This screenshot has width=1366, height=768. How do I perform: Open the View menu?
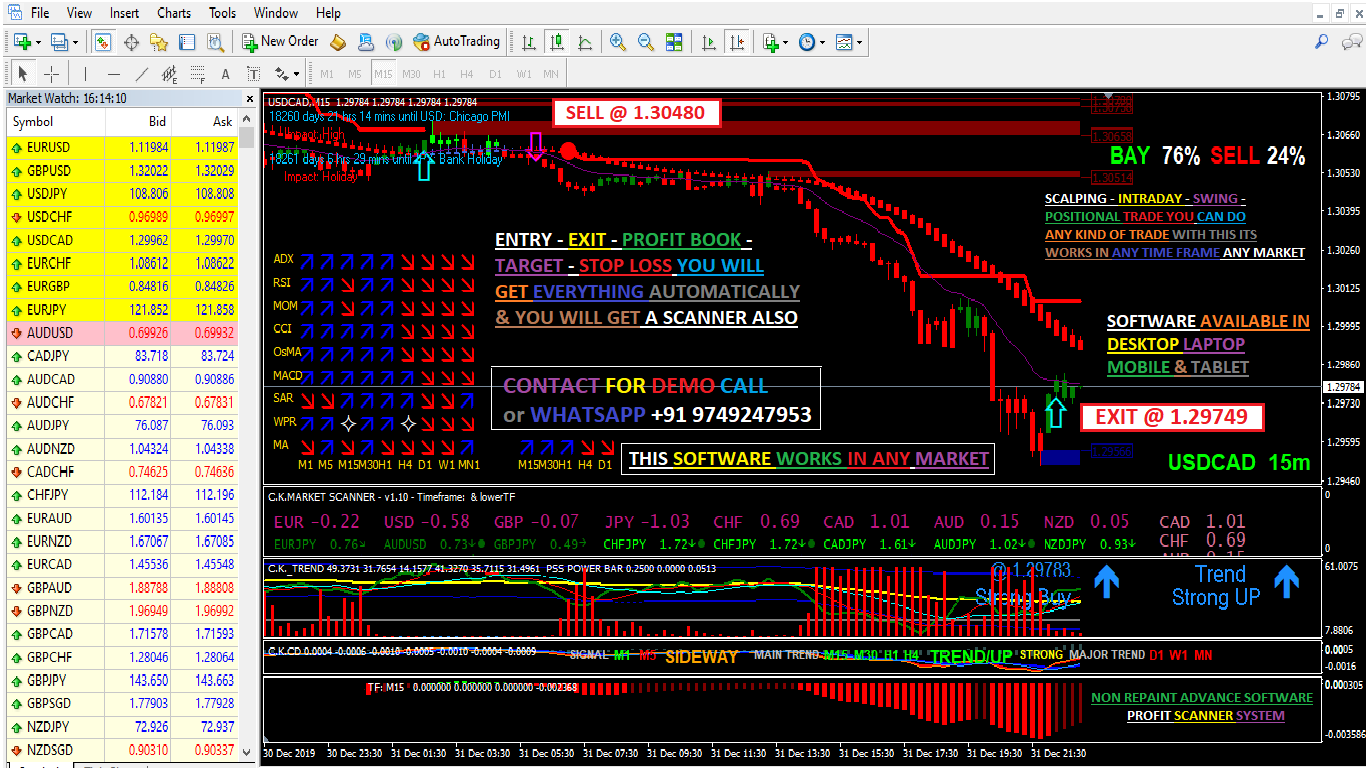79,13
